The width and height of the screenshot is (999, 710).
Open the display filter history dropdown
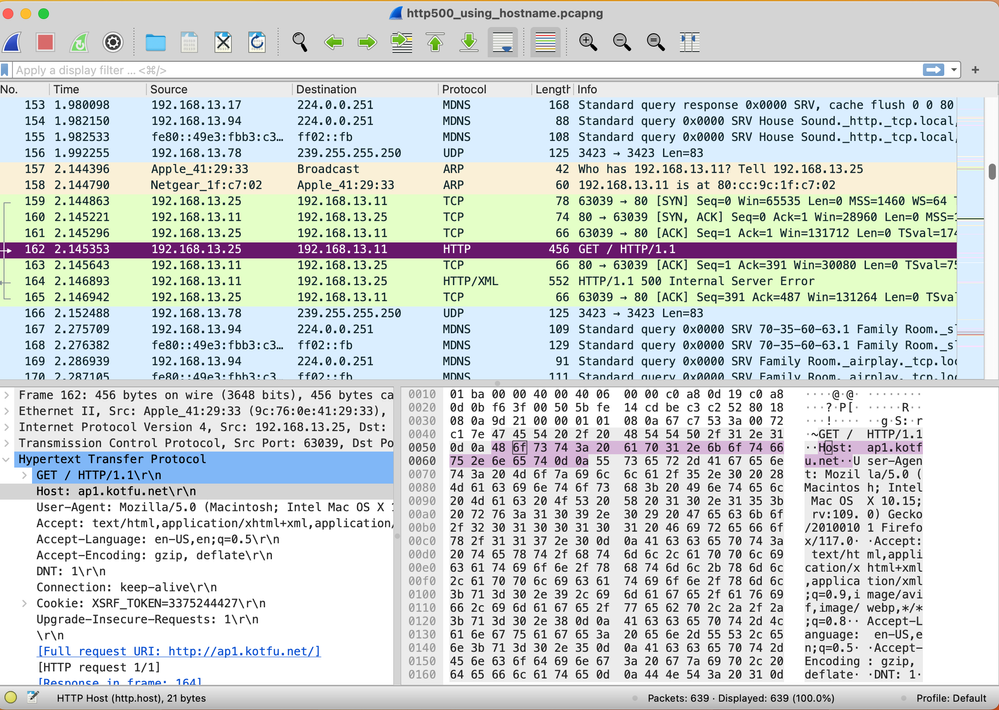(x=954, y=70)
